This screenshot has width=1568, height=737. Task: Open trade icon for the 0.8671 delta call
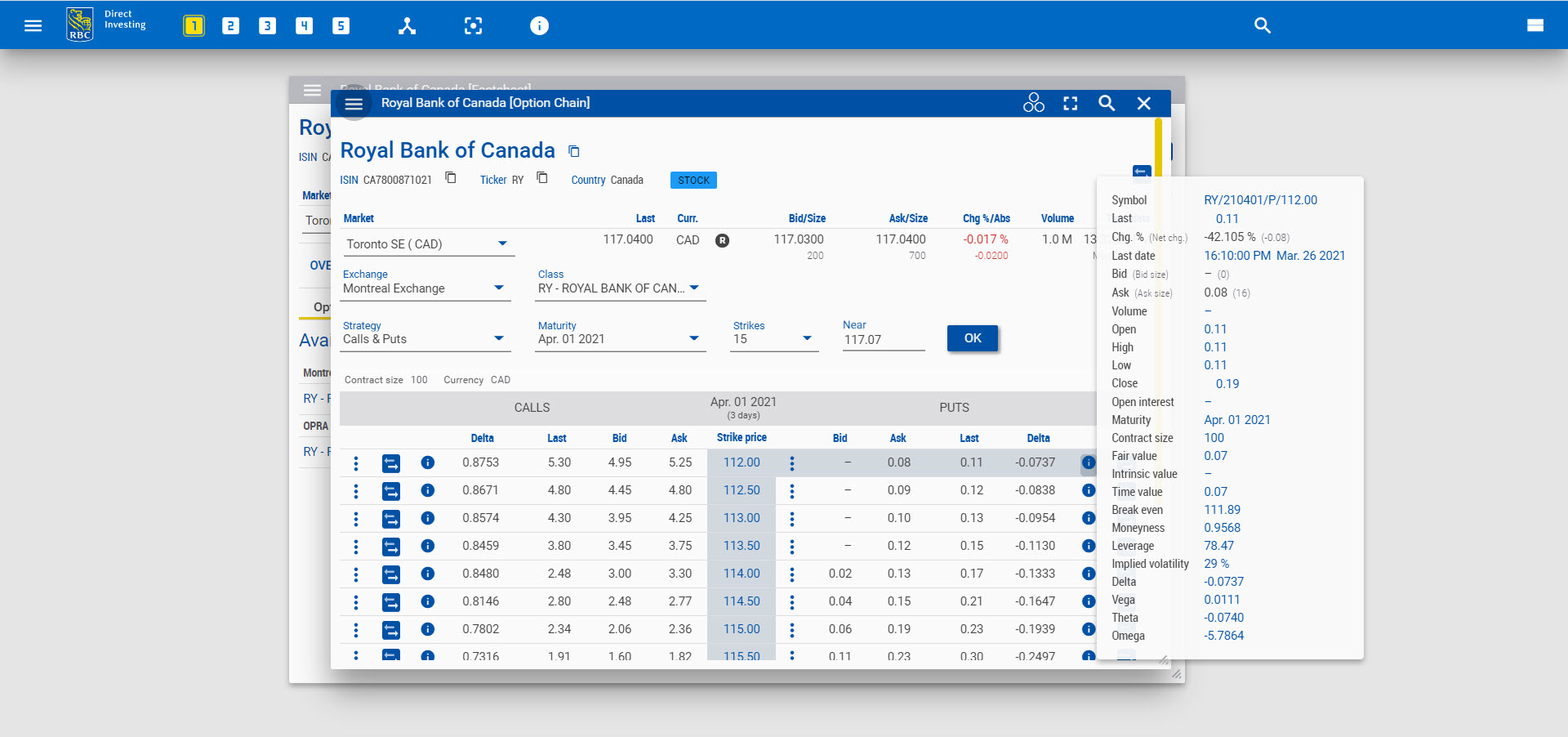391,491
